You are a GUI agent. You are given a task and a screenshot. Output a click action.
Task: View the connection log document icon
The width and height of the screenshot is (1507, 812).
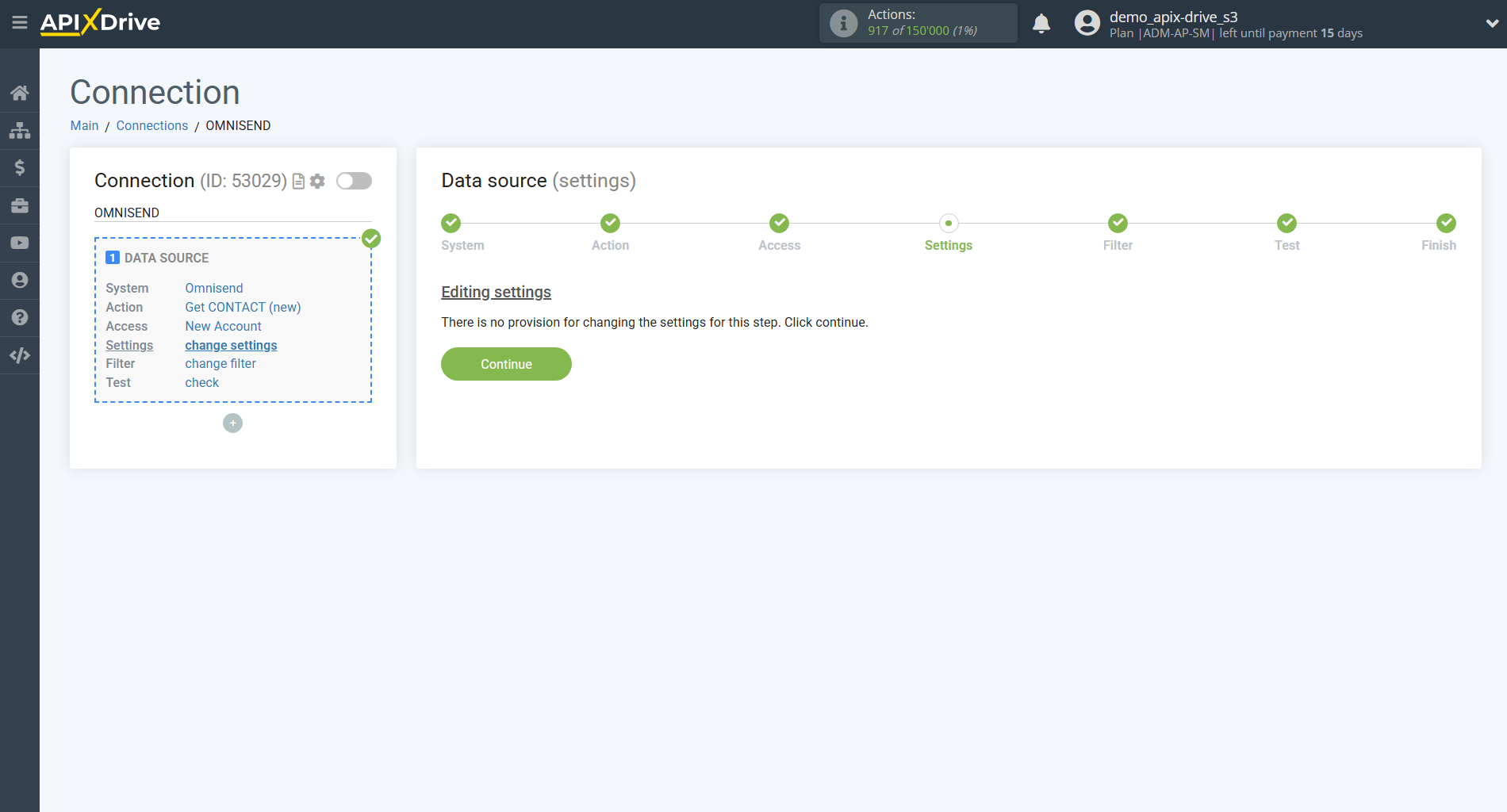tap(297, 181)
